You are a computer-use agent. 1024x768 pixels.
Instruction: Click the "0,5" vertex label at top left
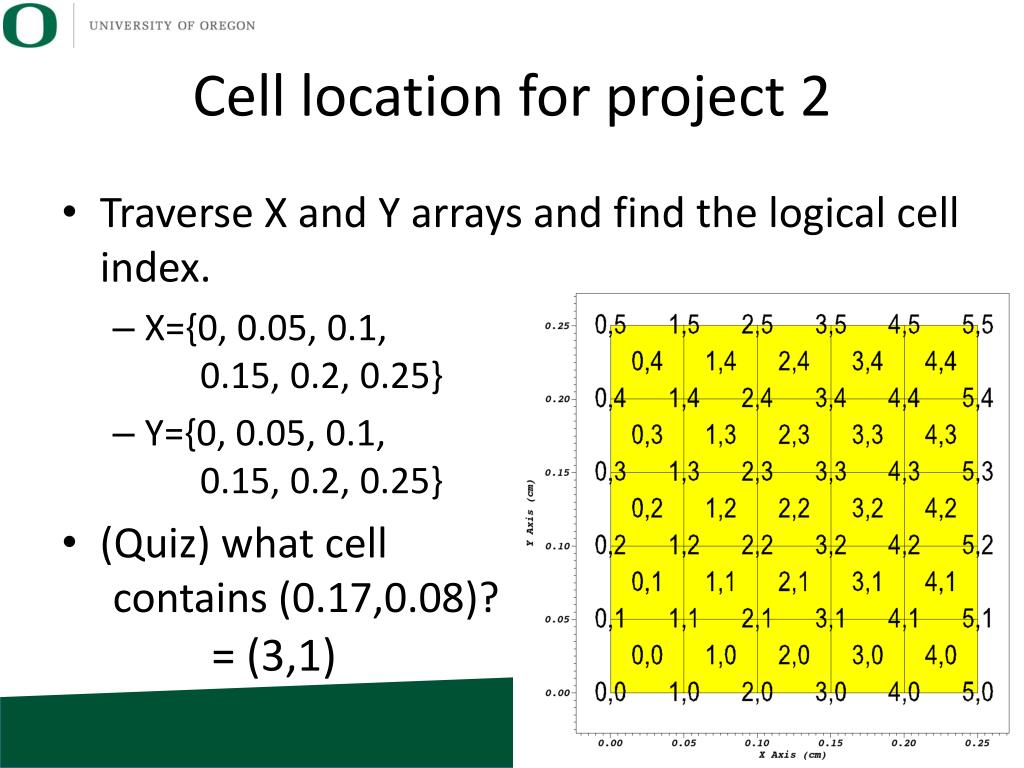pyautogui.click(x=611, y=325)
